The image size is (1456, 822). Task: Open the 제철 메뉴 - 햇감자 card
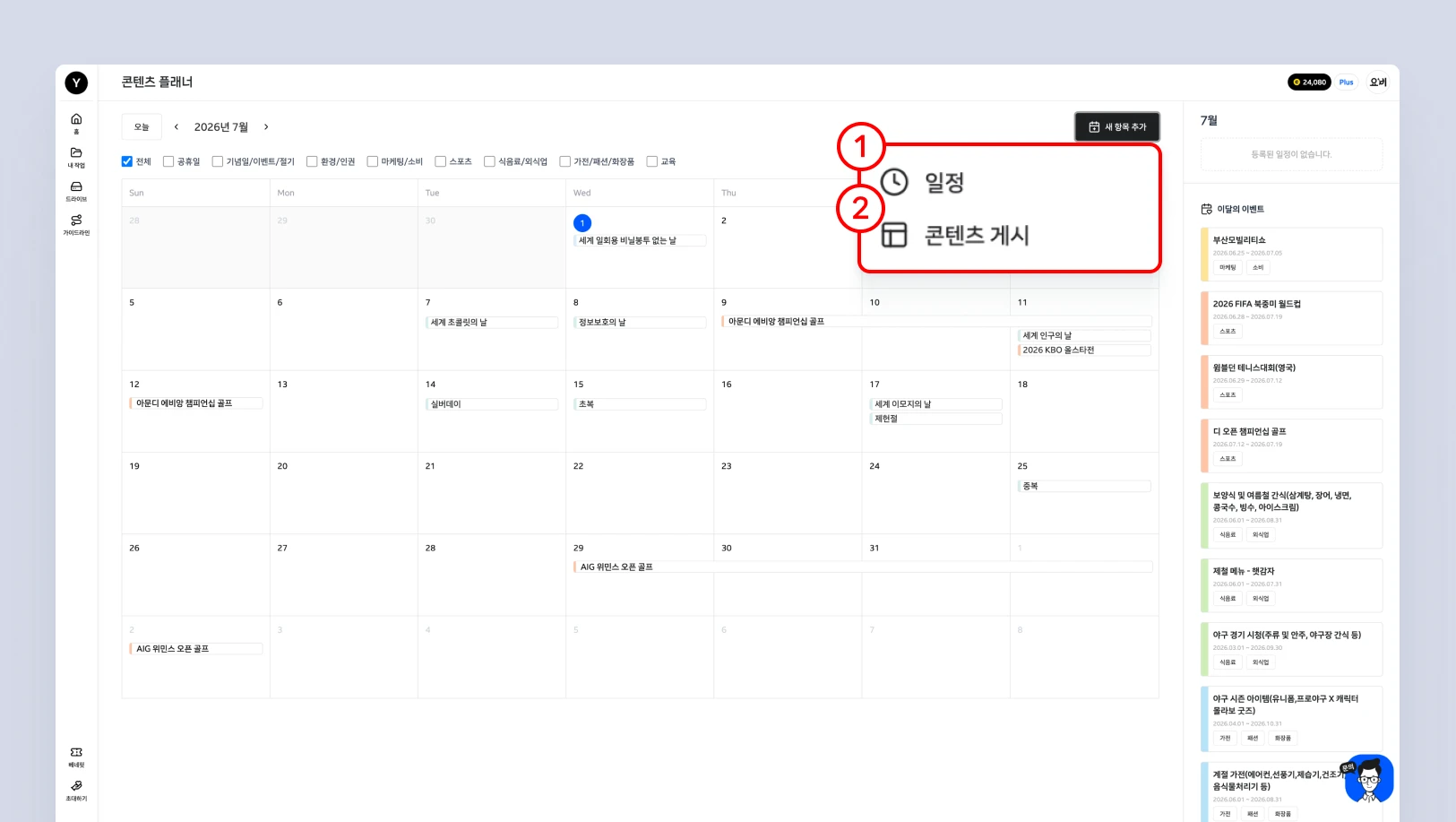point(1291,585)
